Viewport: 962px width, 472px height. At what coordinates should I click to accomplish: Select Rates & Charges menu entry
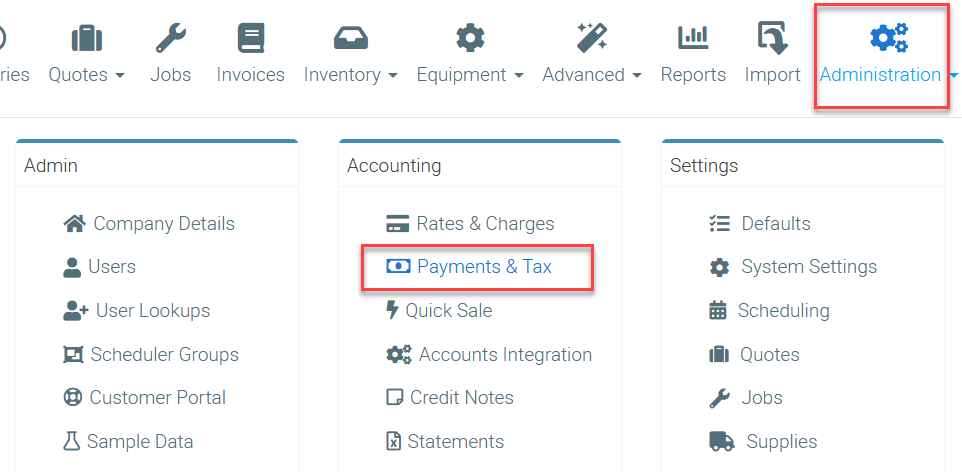(x=485, y=224)
